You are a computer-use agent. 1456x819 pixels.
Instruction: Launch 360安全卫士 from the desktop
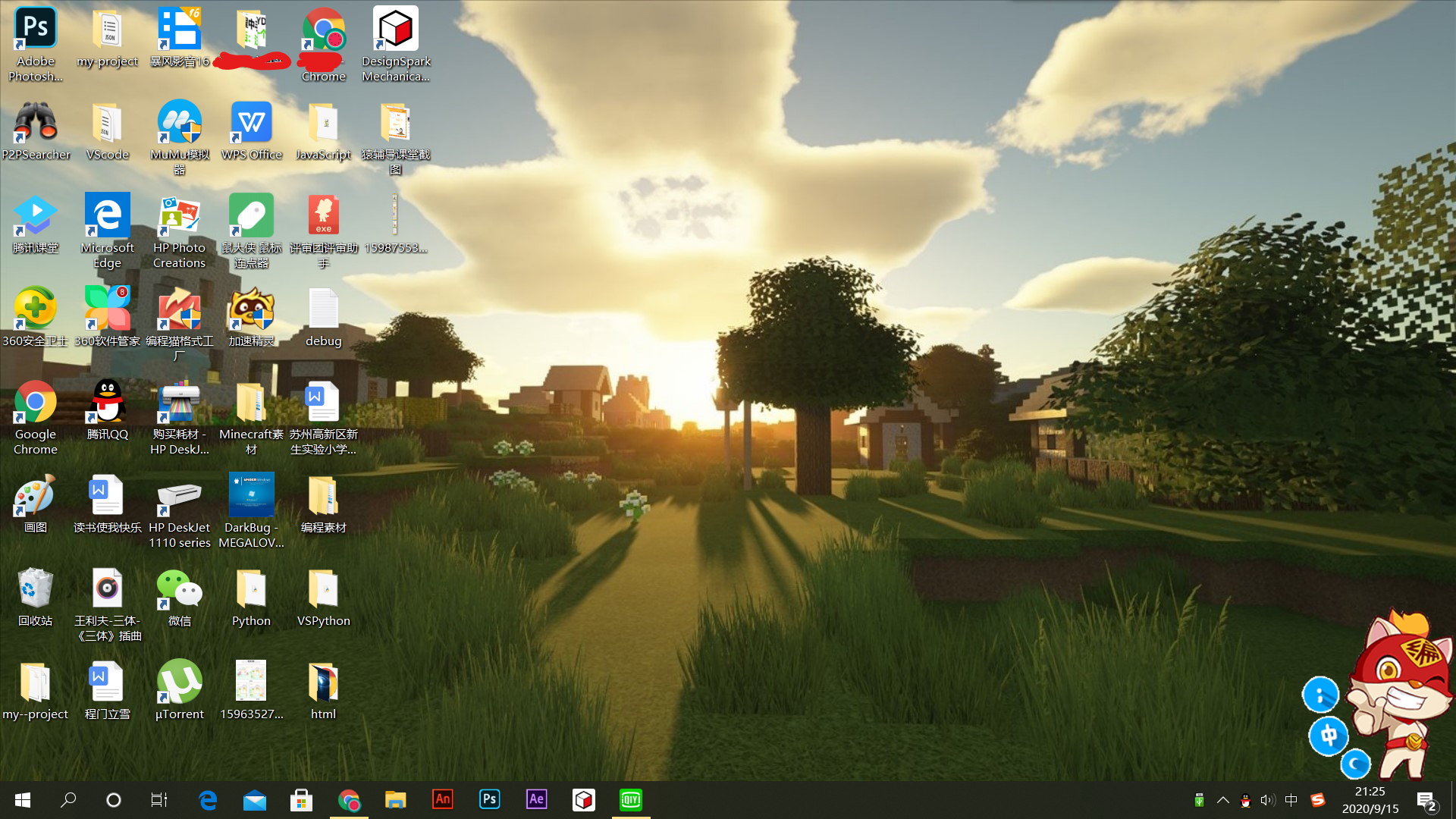36,317
